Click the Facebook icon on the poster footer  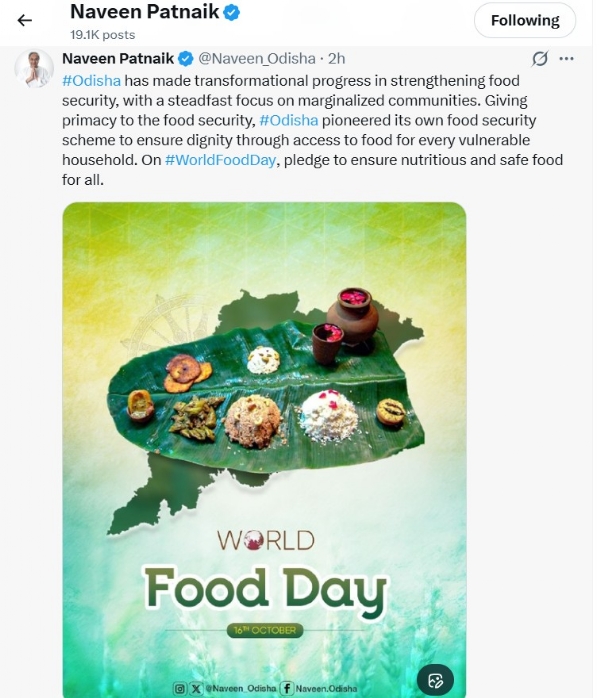(x=287, y=689)
